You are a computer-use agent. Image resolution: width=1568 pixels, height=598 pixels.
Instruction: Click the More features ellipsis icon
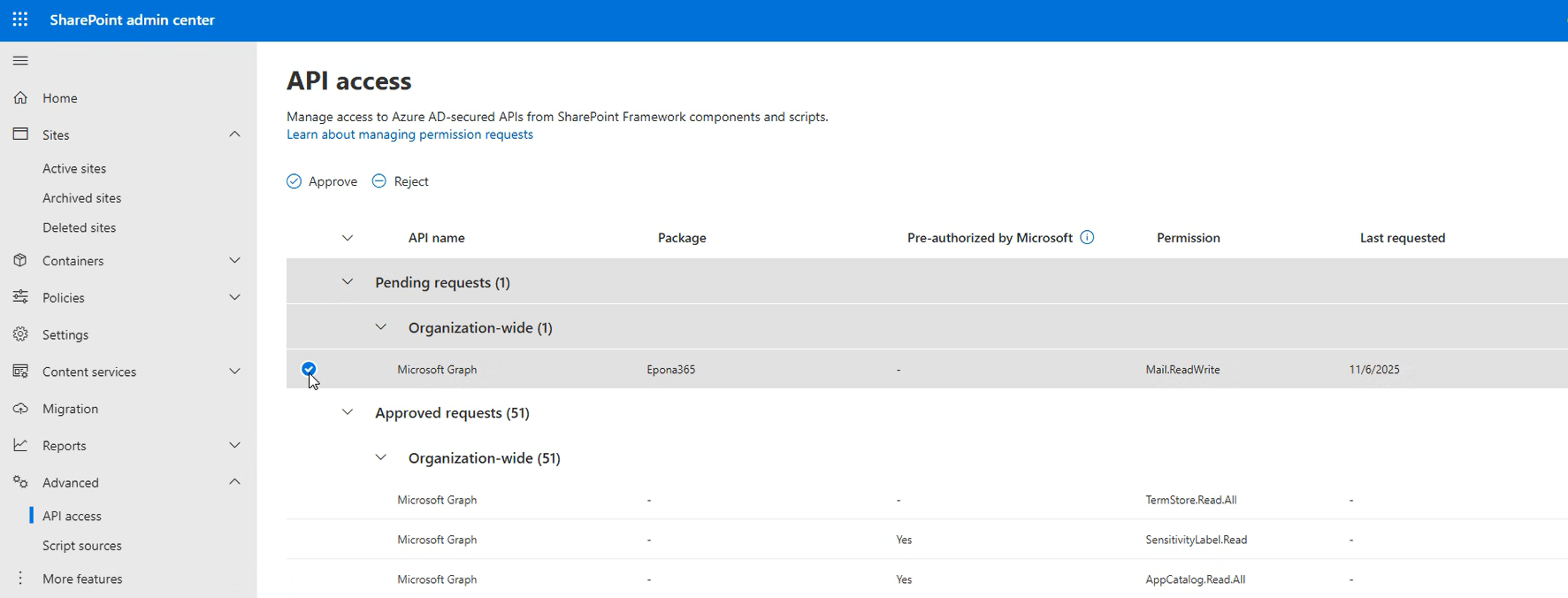tap(20, 579)
